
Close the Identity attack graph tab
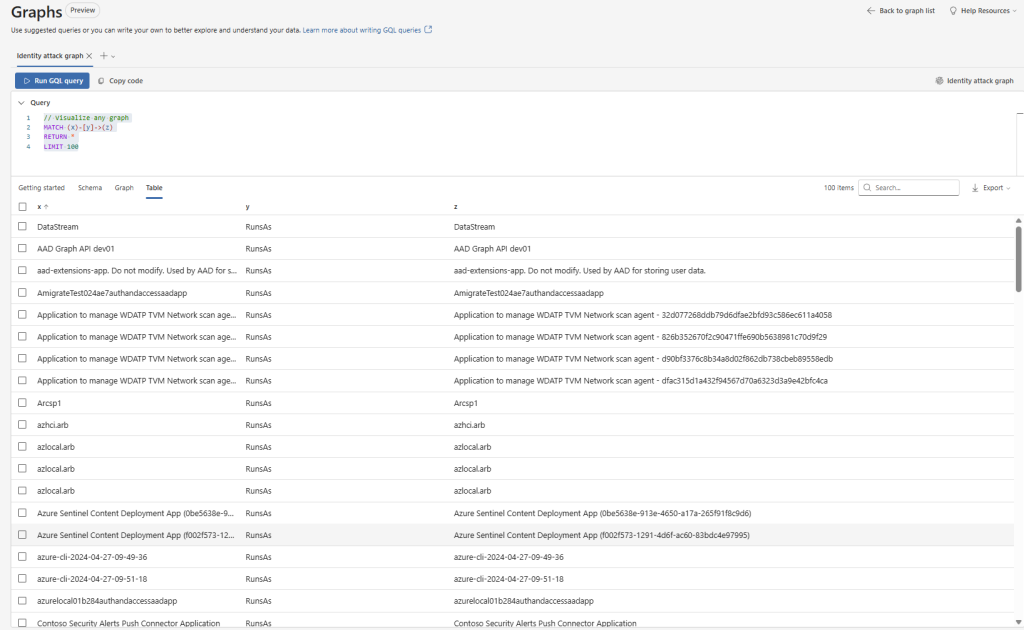(89, 56)
